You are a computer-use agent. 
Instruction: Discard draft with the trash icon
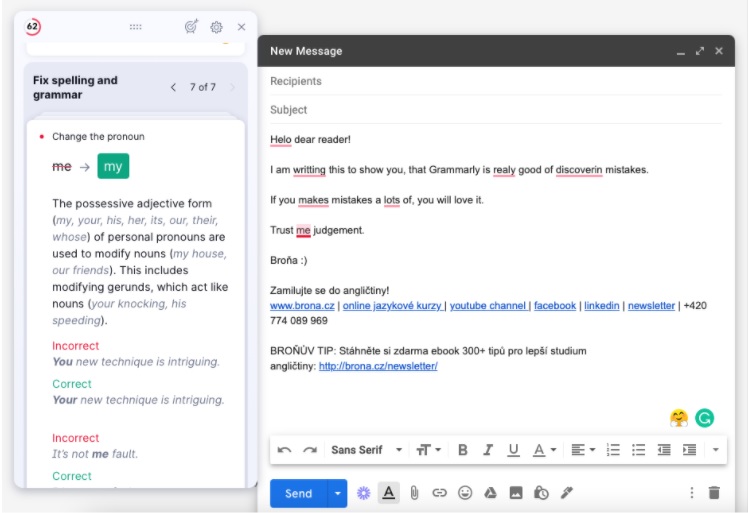[x=714, y=493]
